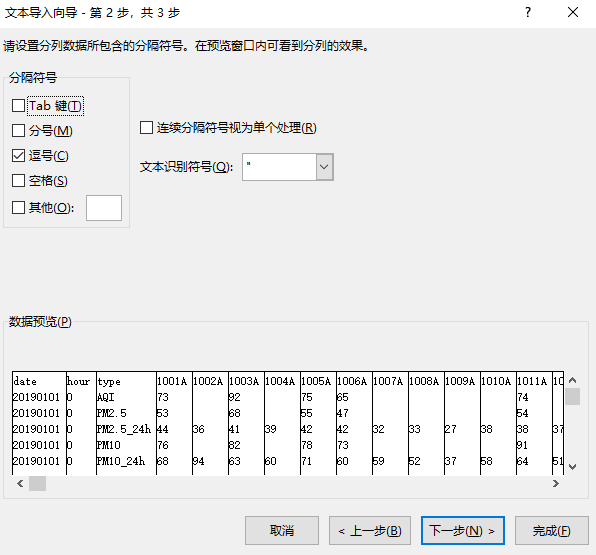The image size is (596, 555).
Task: Click the PM2.5 cell in type column
Action: pyautogui.click(x=112, y=413)
